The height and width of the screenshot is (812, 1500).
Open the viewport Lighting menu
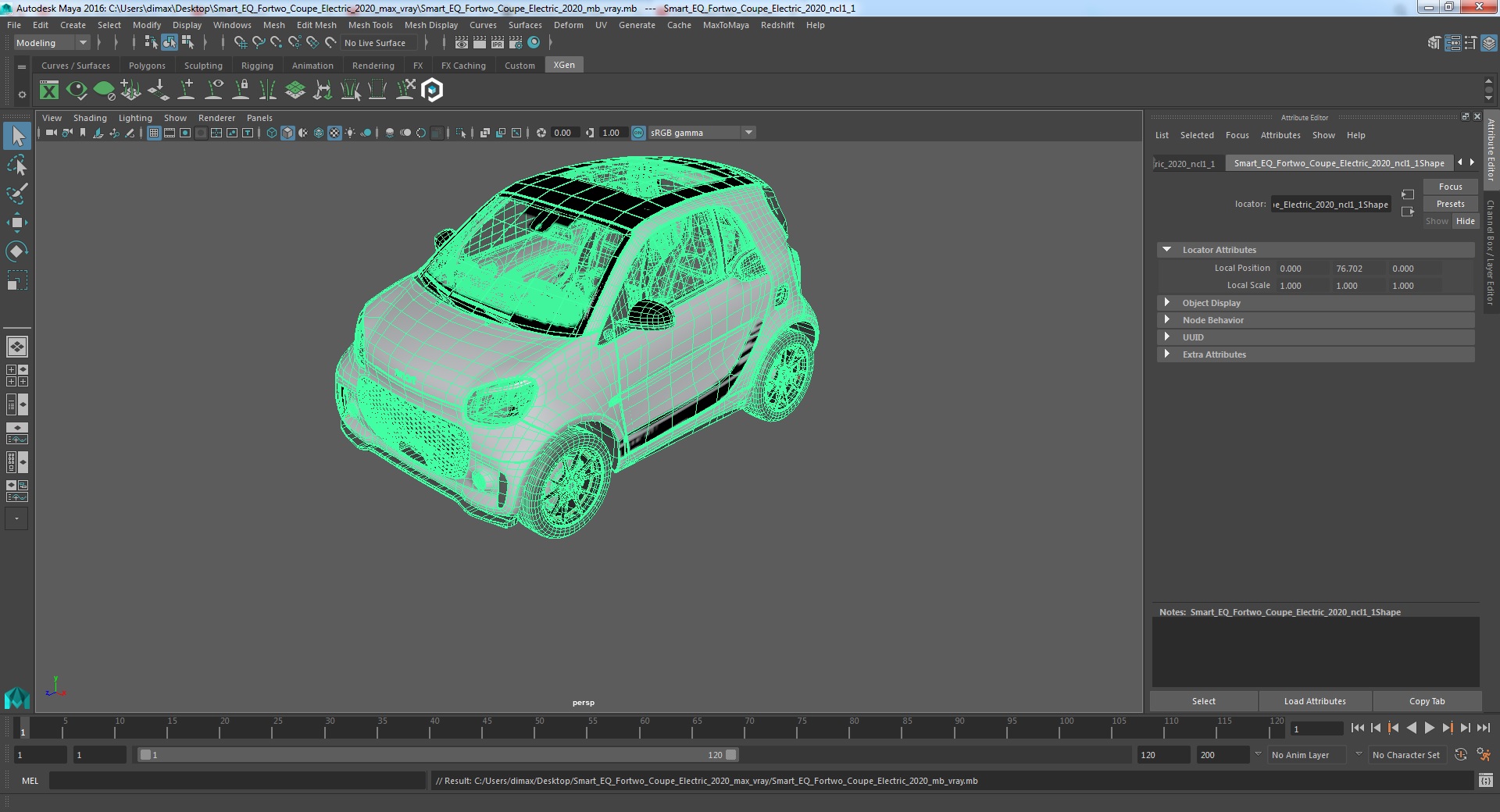click(135, 118)
